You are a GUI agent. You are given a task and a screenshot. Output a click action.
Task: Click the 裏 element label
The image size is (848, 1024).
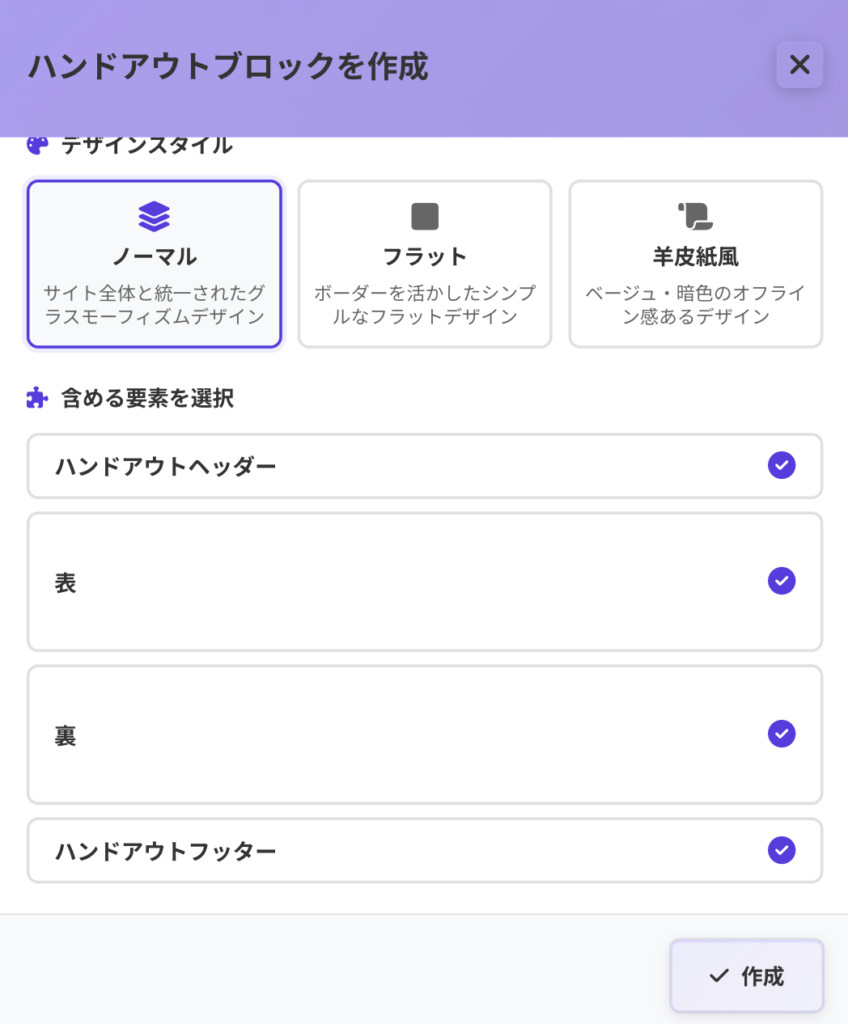point(66,736)
